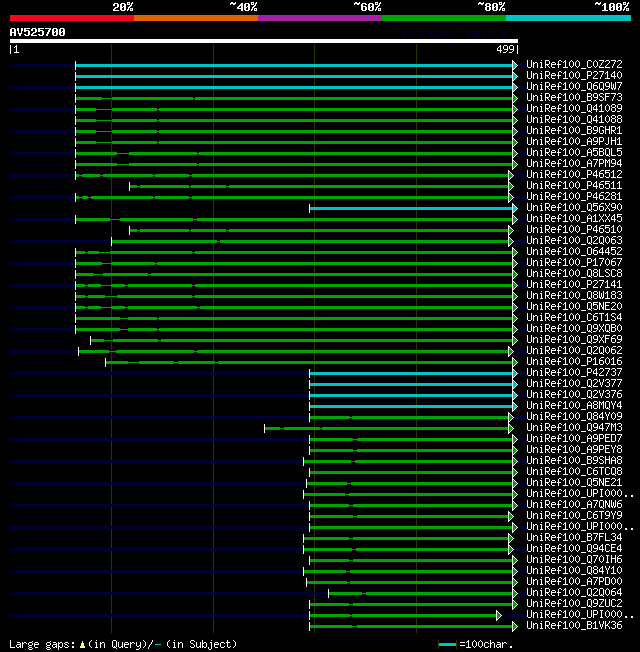Screen dimensions: 640x652
Task: Click the UniRef100_A1XX45 label
Action: pyautogui.click(x=574, y=219)
